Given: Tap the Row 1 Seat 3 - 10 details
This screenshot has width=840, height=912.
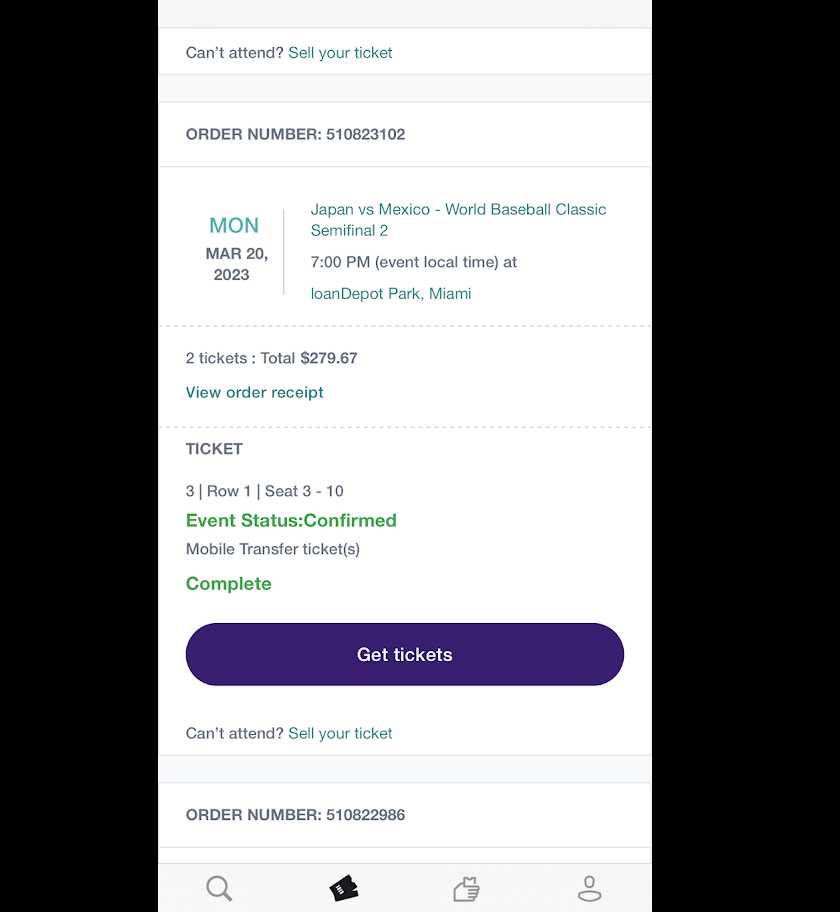Looking at the screenshot, I should [264, 491].
